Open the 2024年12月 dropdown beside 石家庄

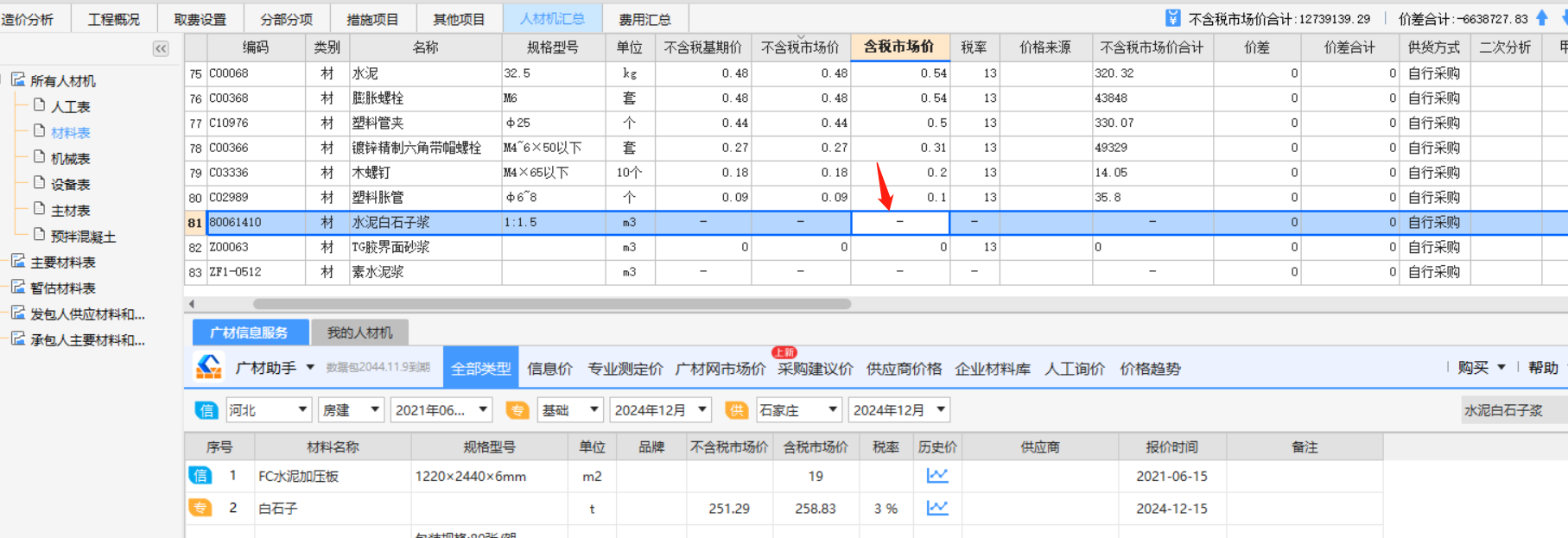pyautogui.click(x=941, y=409)
